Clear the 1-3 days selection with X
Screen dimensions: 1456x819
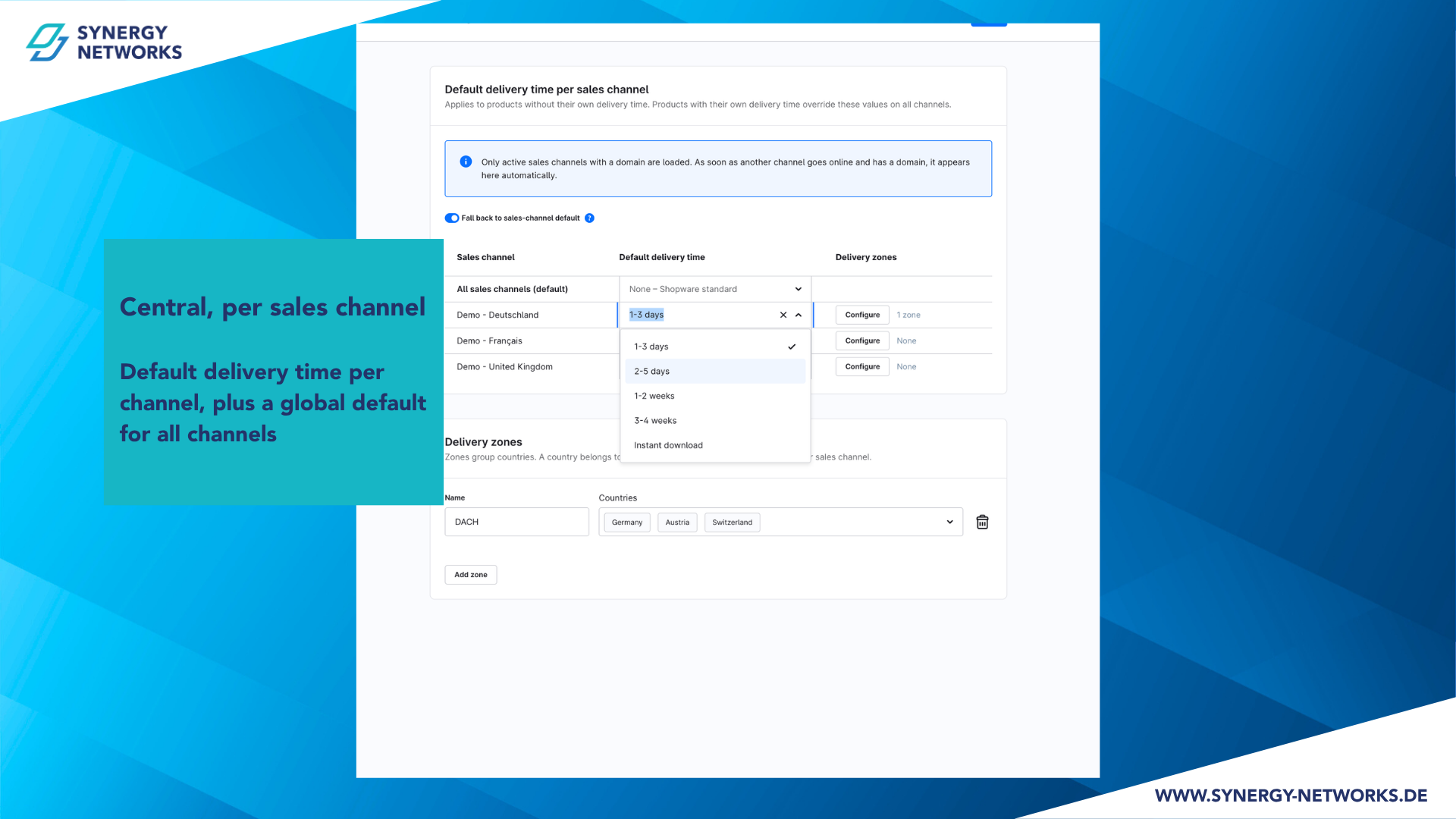click(x=783, y=315)
